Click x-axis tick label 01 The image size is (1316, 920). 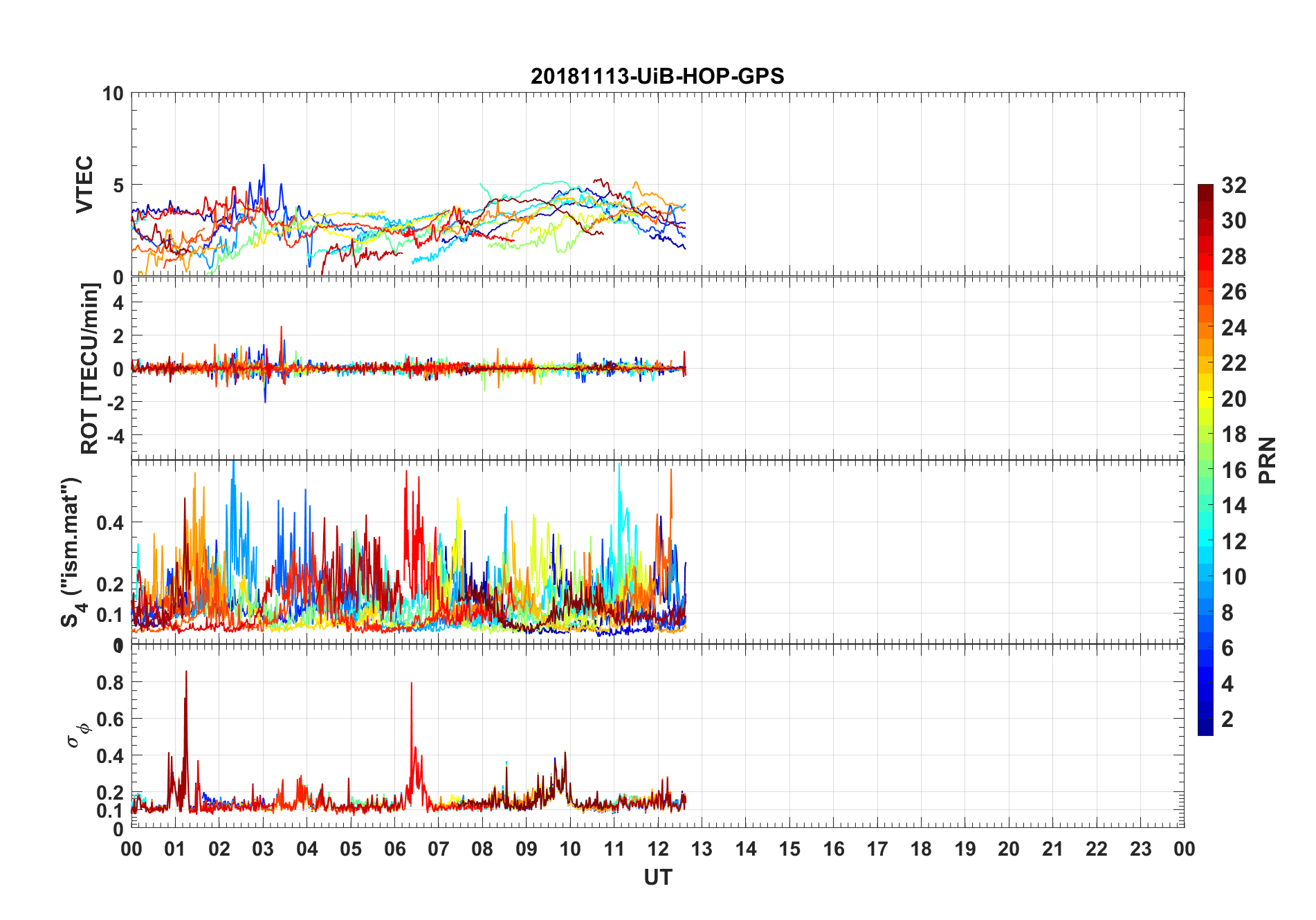point(175,849)
